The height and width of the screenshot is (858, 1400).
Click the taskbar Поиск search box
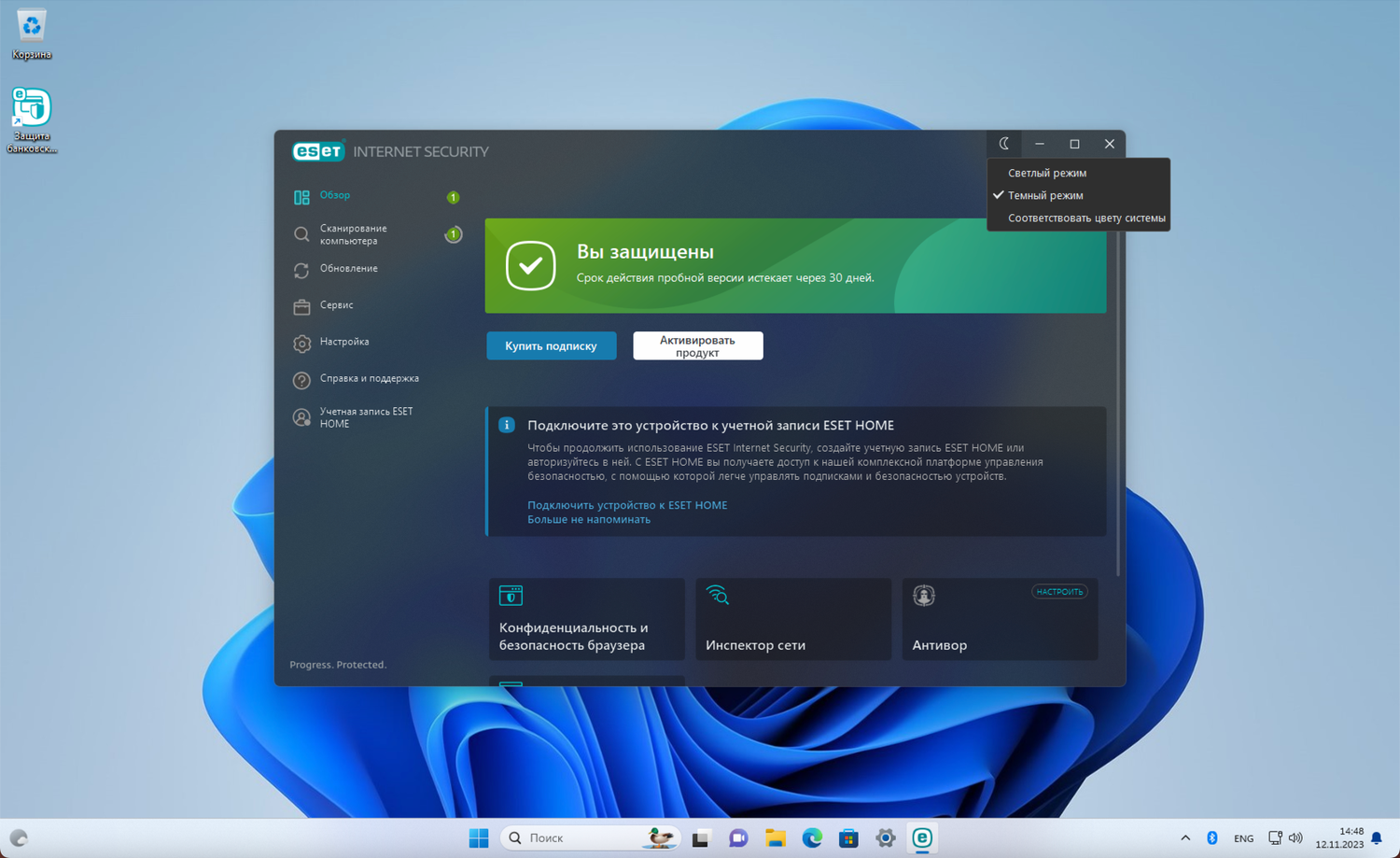tap(592, 838)
